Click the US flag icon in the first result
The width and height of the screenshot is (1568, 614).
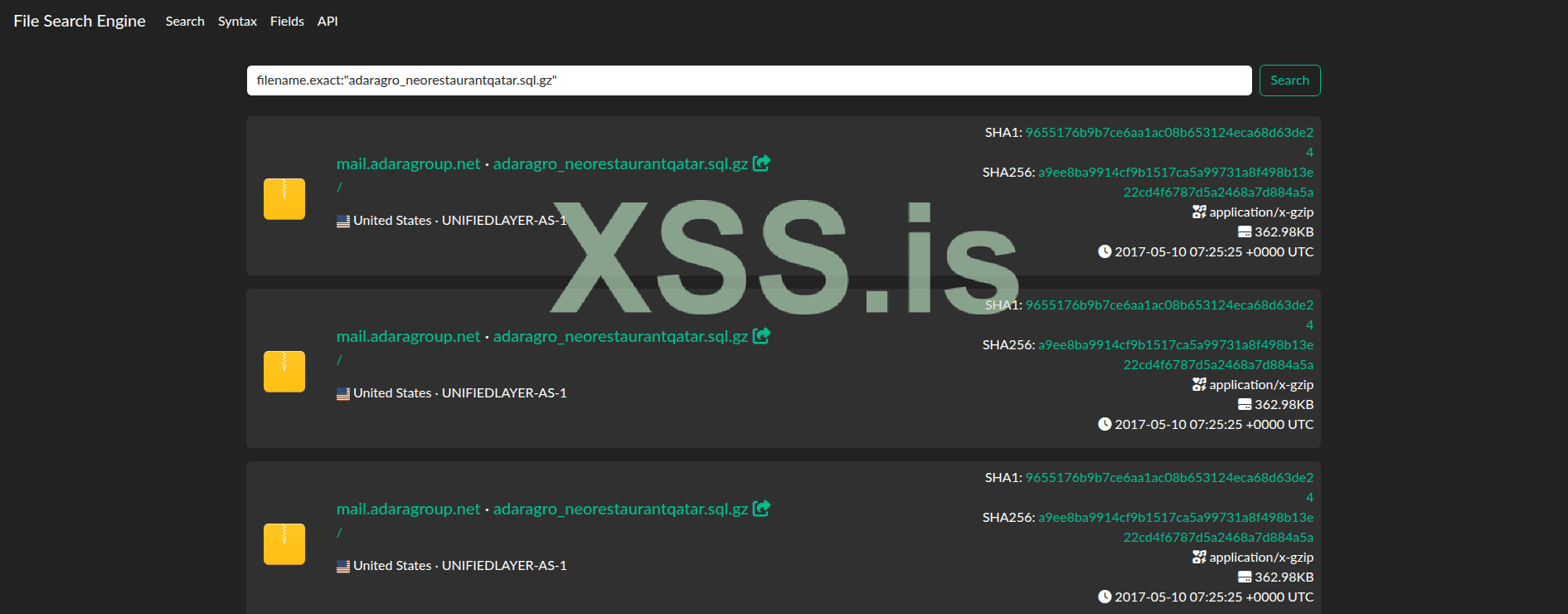click(343, 222)
